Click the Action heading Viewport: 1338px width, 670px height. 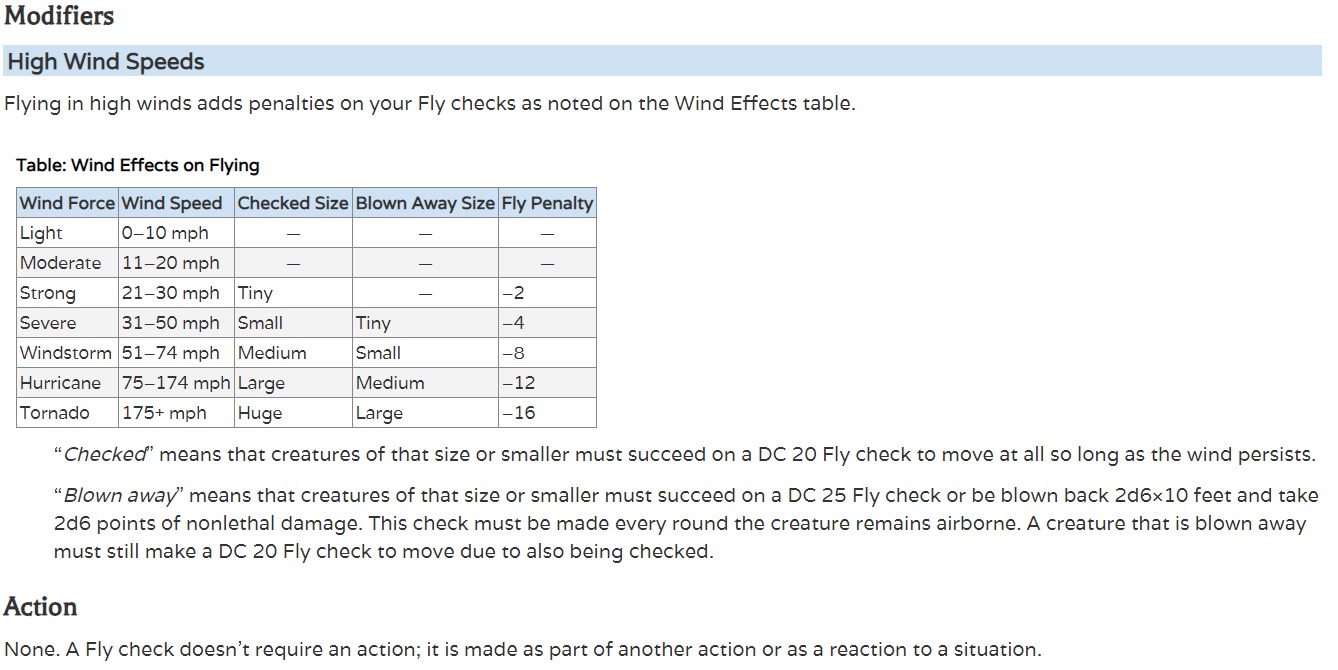40,607
